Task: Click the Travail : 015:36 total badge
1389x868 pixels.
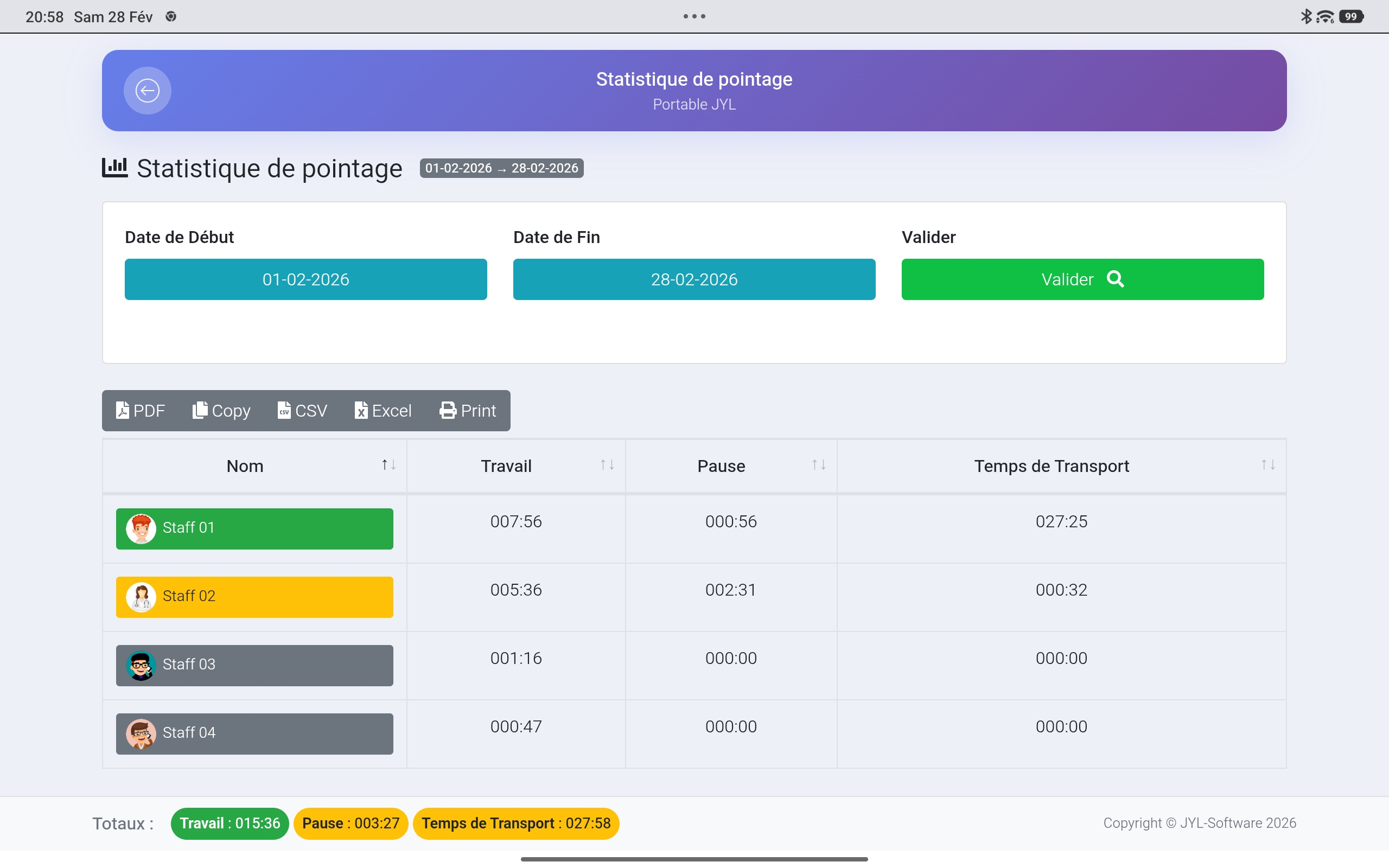Action: click(x=230, y=823)
